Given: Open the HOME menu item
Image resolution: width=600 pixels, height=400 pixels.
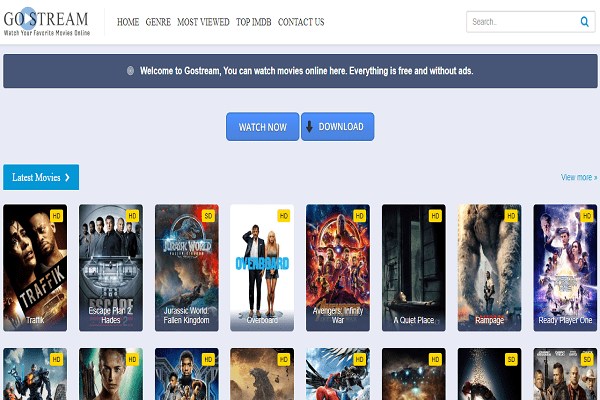Looking at the screenshot, I should 128,22.
